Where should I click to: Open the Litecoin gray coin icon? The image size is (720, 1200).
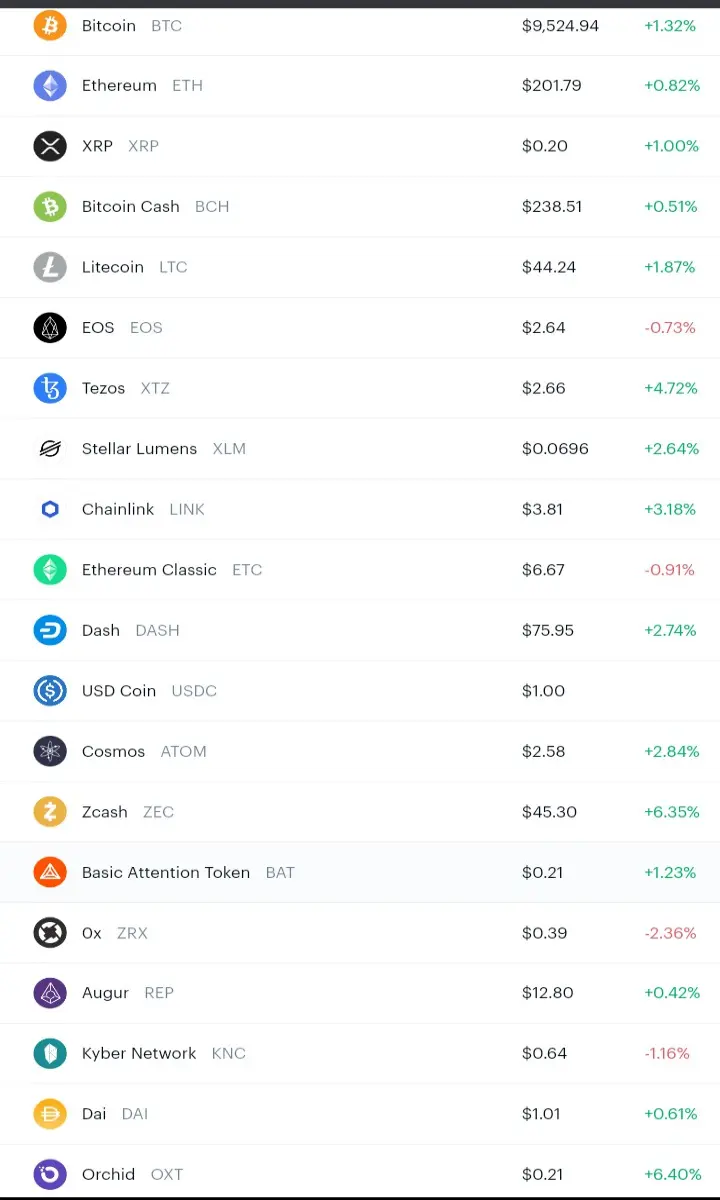50,267
